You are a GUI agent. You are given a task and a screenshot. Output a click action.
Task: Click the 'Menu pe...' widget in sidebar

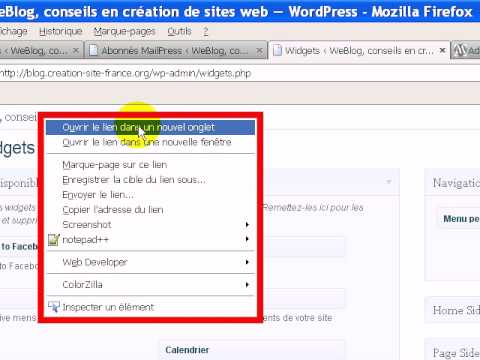tap(459, 219)
